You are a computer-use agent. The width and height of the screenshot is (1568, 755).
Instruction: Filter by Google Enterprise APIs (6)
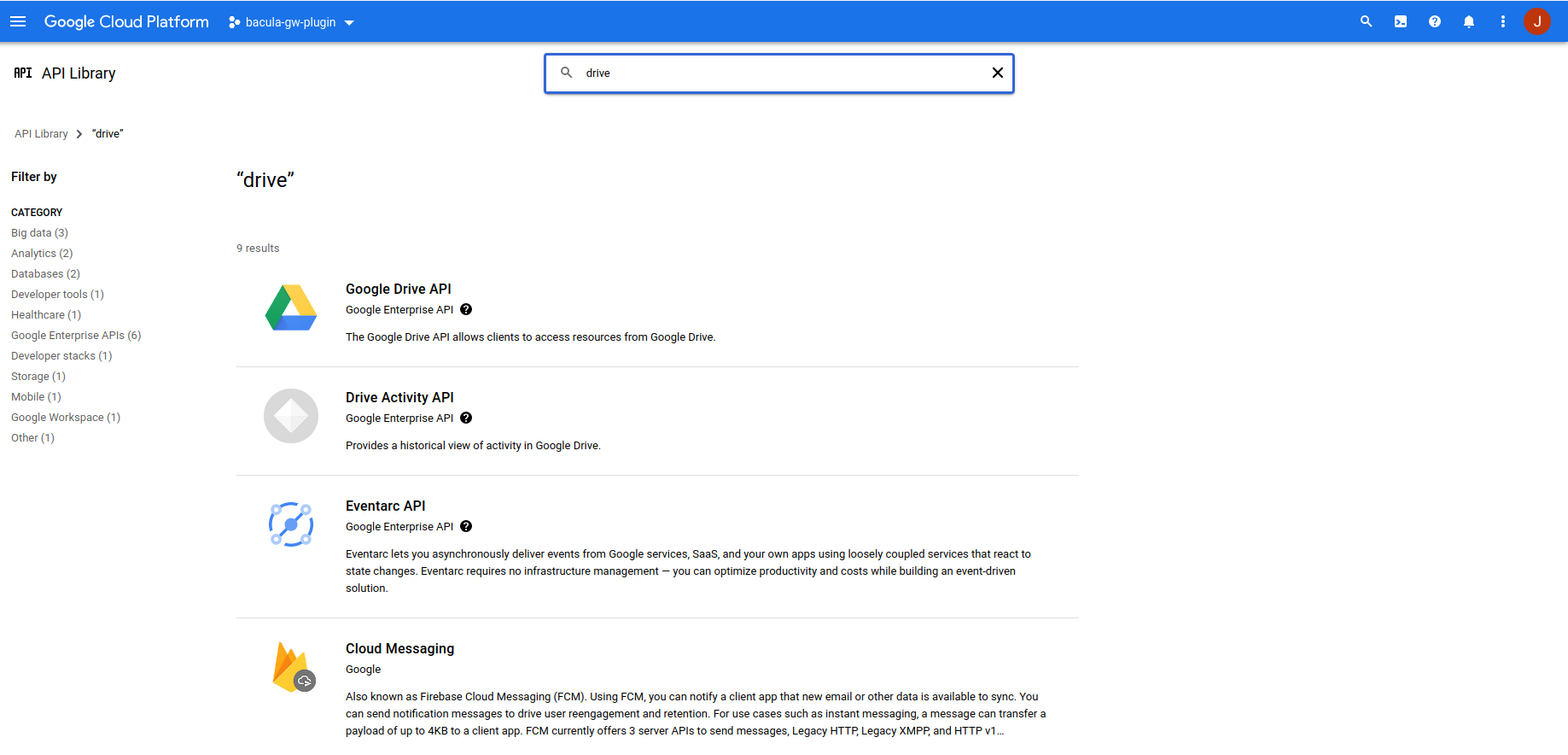click(x=76, y=336)
